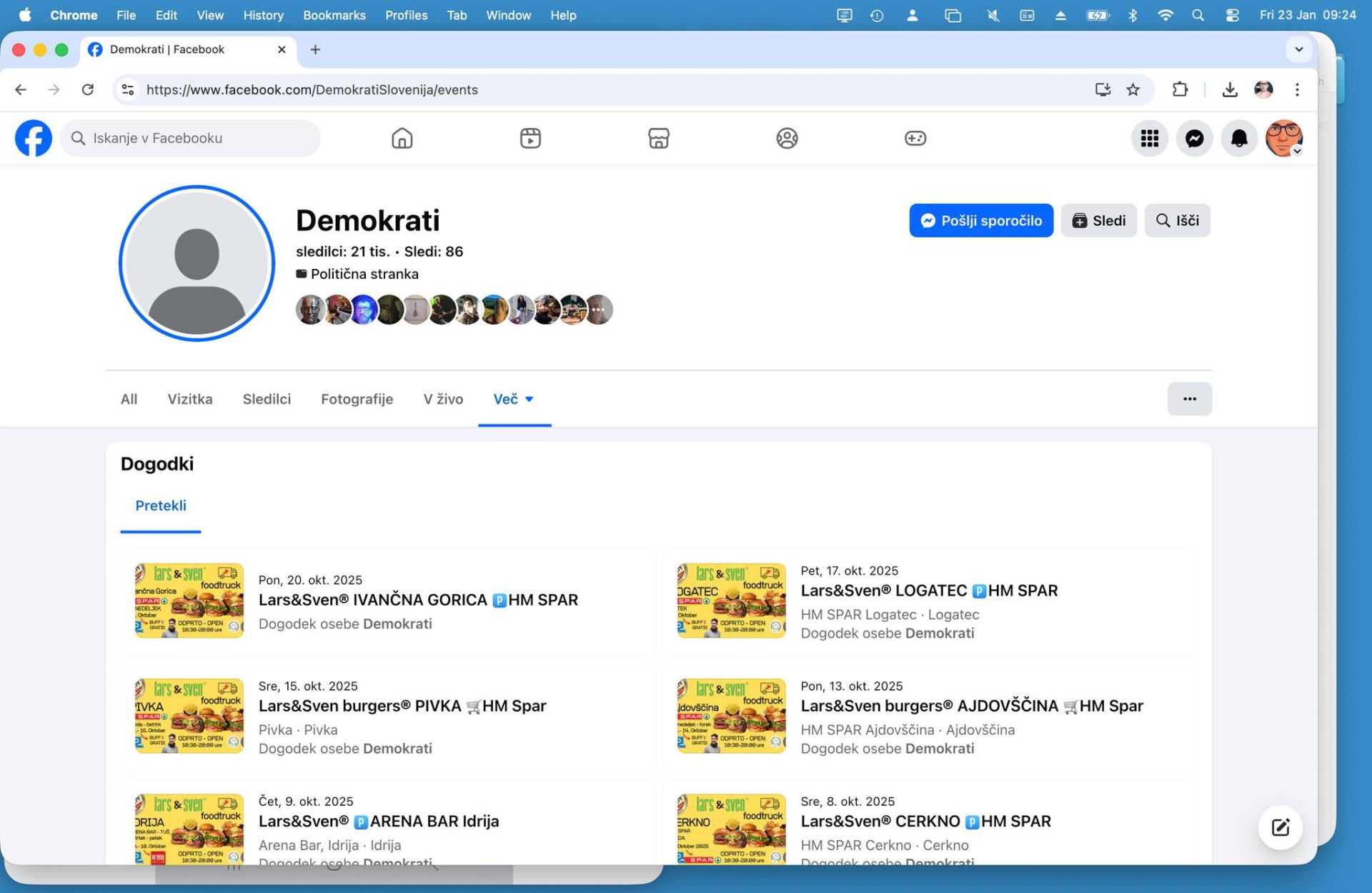Open the Facebook apps grid menu
The width and height of the screenshot is (1372, 893).
[x=1149, y=138]
